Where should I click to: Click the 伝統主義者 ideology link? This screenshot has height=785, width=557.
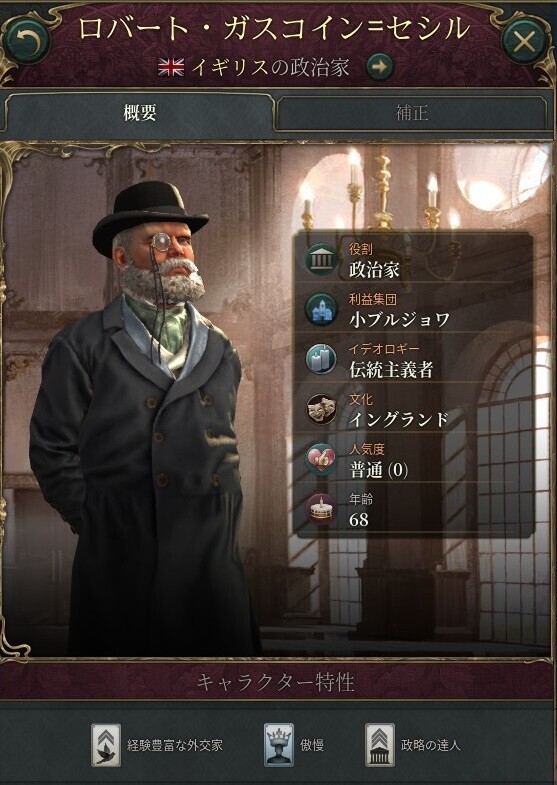(391, 369)
